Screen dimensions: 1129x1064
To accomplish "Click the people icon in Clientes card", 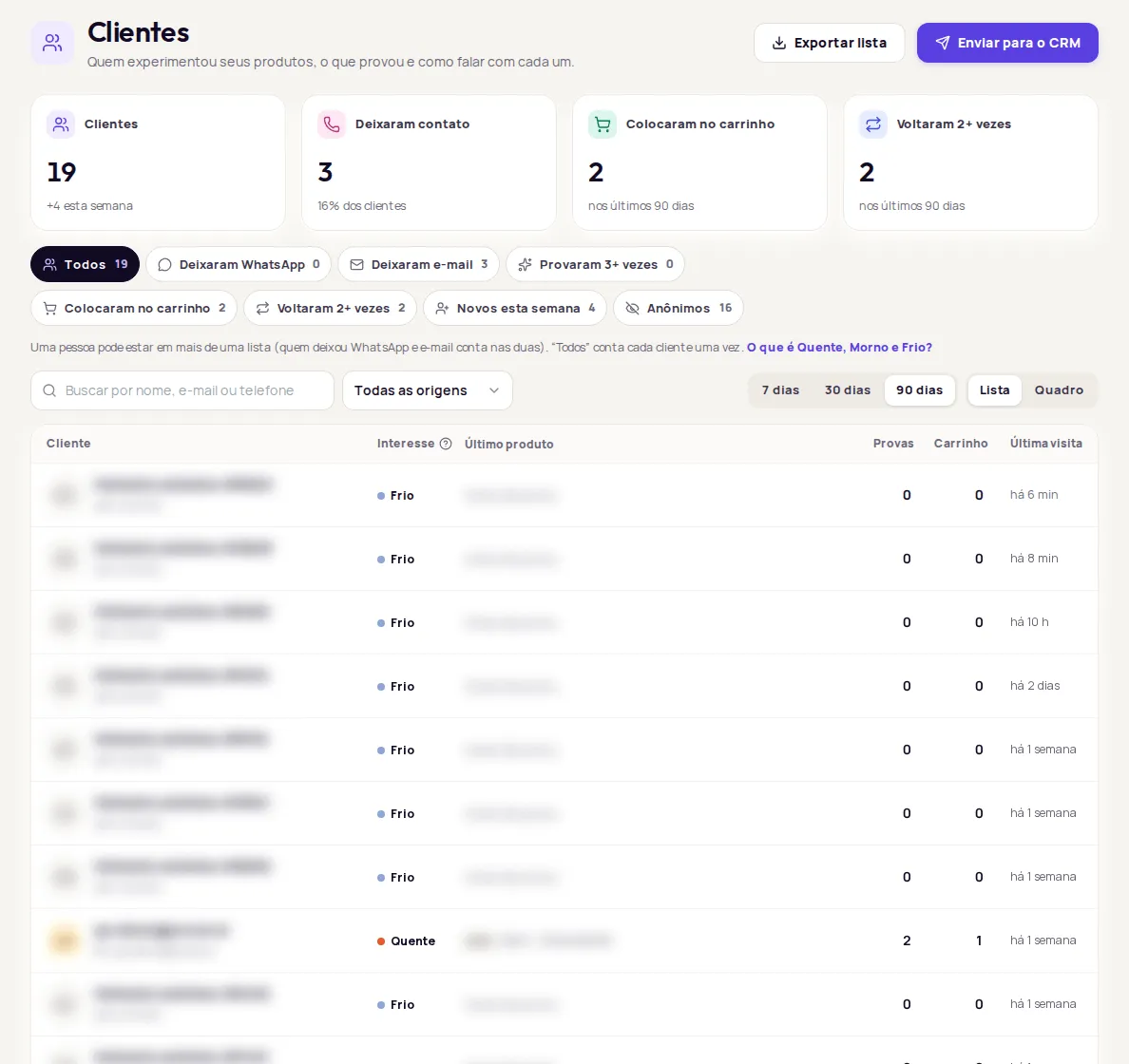I will [61, 124].
